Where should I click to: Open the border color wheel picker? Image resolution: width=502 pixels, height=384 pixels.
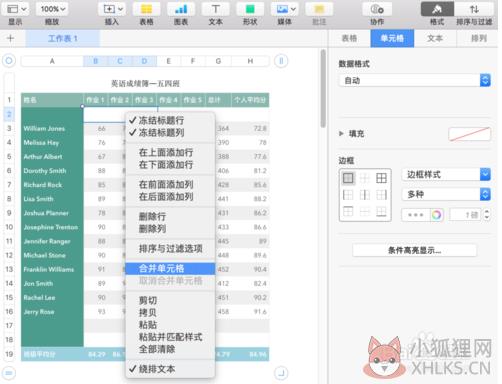coord(437,215)
